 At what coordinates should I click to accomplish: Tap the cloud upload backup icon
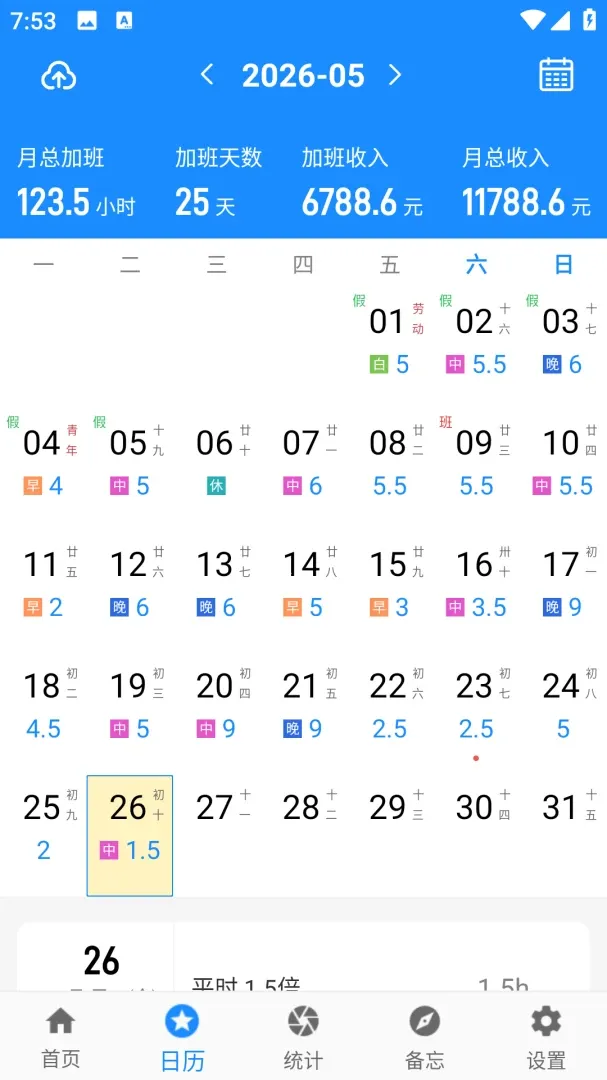click(59, 76)
